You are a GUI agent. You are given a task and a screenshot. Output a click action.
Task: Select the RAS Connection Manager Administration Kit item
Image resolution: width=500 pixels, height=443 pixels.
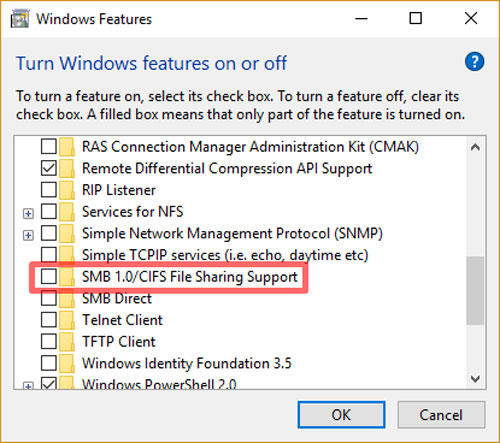point(250,147)
